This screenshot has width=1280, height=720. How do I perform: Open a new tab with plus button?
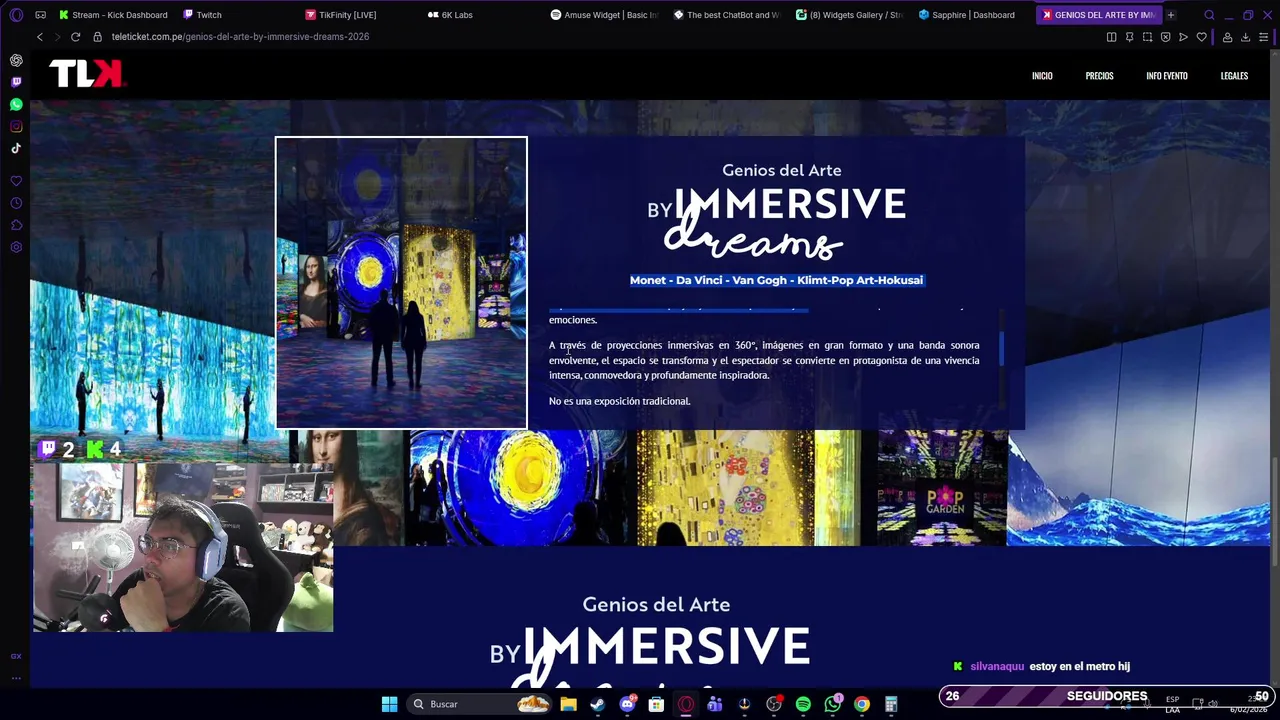[x=1170, y=15]
